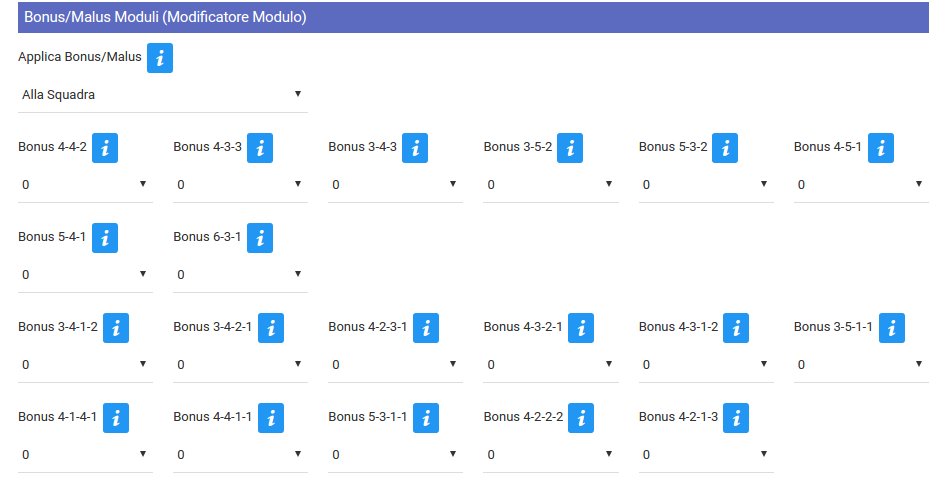Expand the Bonus 4-3-3 value dropdown
Image resolution: width=949 pixels, height=496 pixels.
pyautogui.click(x=240, y=185)
